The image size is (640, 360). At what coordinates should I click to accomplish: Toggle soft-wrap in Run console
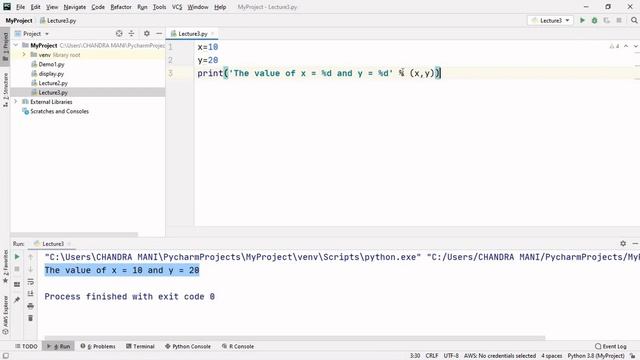click(31, 282)
